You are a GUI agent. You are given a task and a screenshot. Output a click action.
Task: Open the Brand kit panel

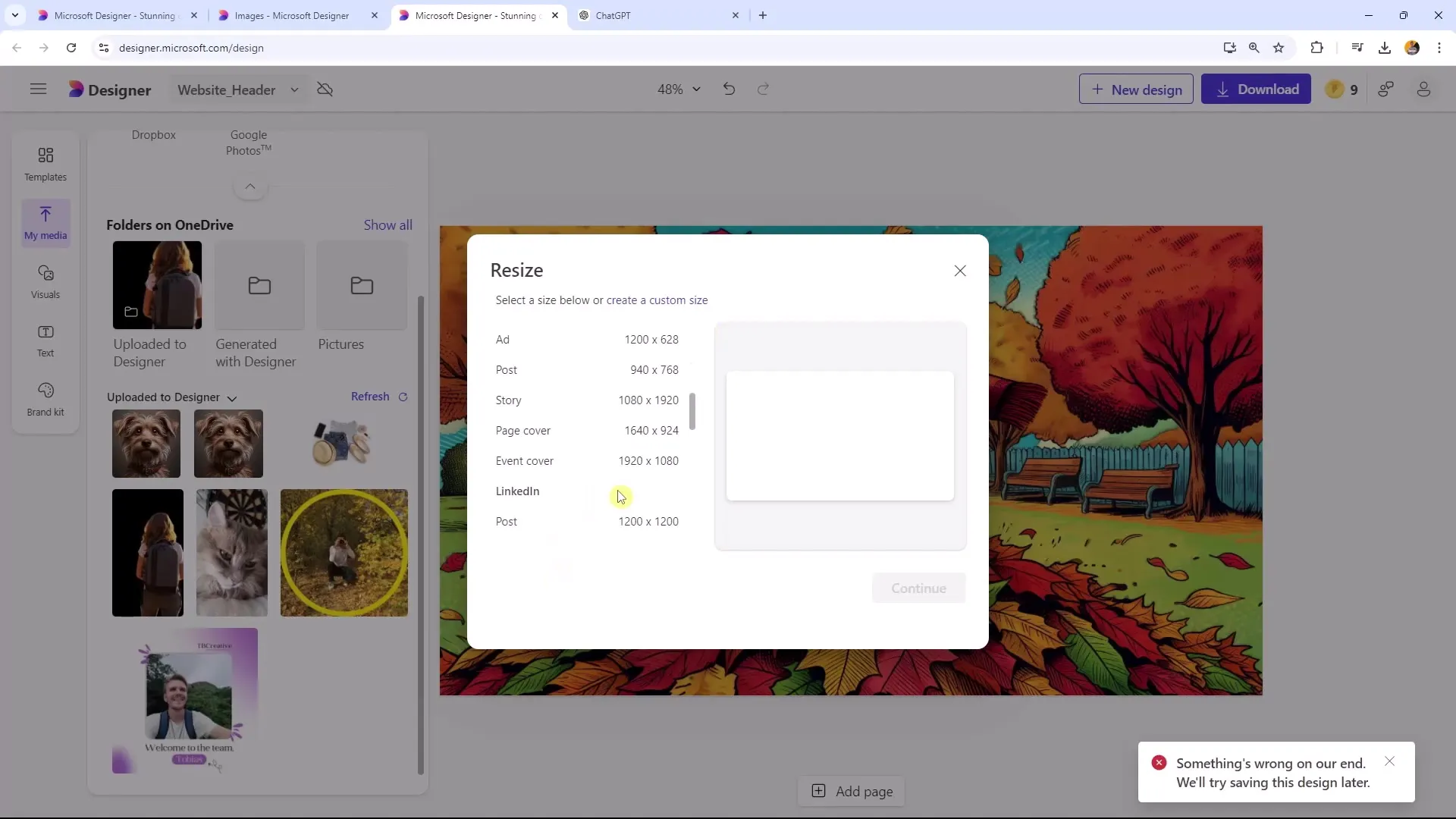(45, 399)
